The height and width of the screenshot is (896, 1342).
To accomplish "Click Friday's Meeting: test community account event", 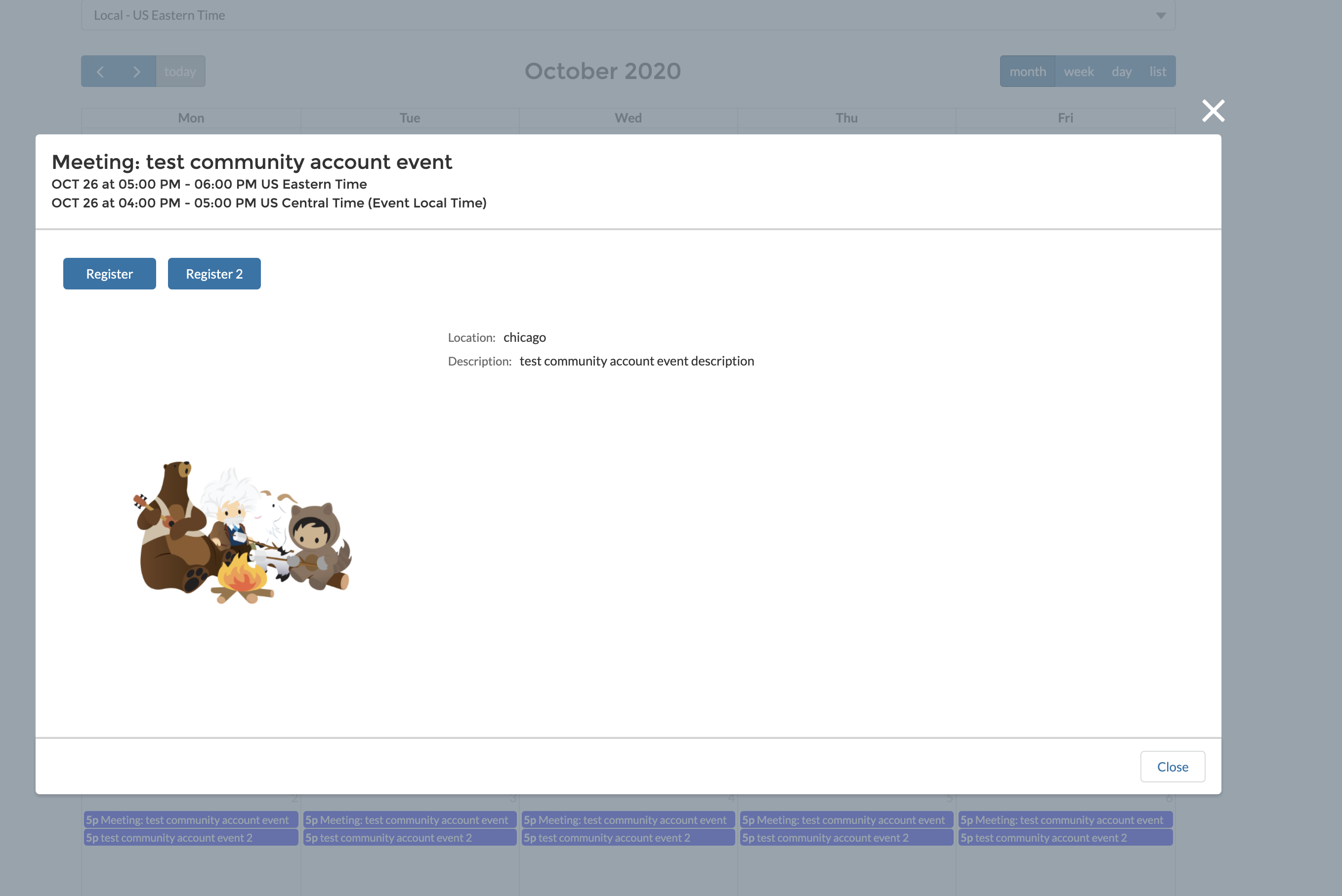I will 1065,819.
